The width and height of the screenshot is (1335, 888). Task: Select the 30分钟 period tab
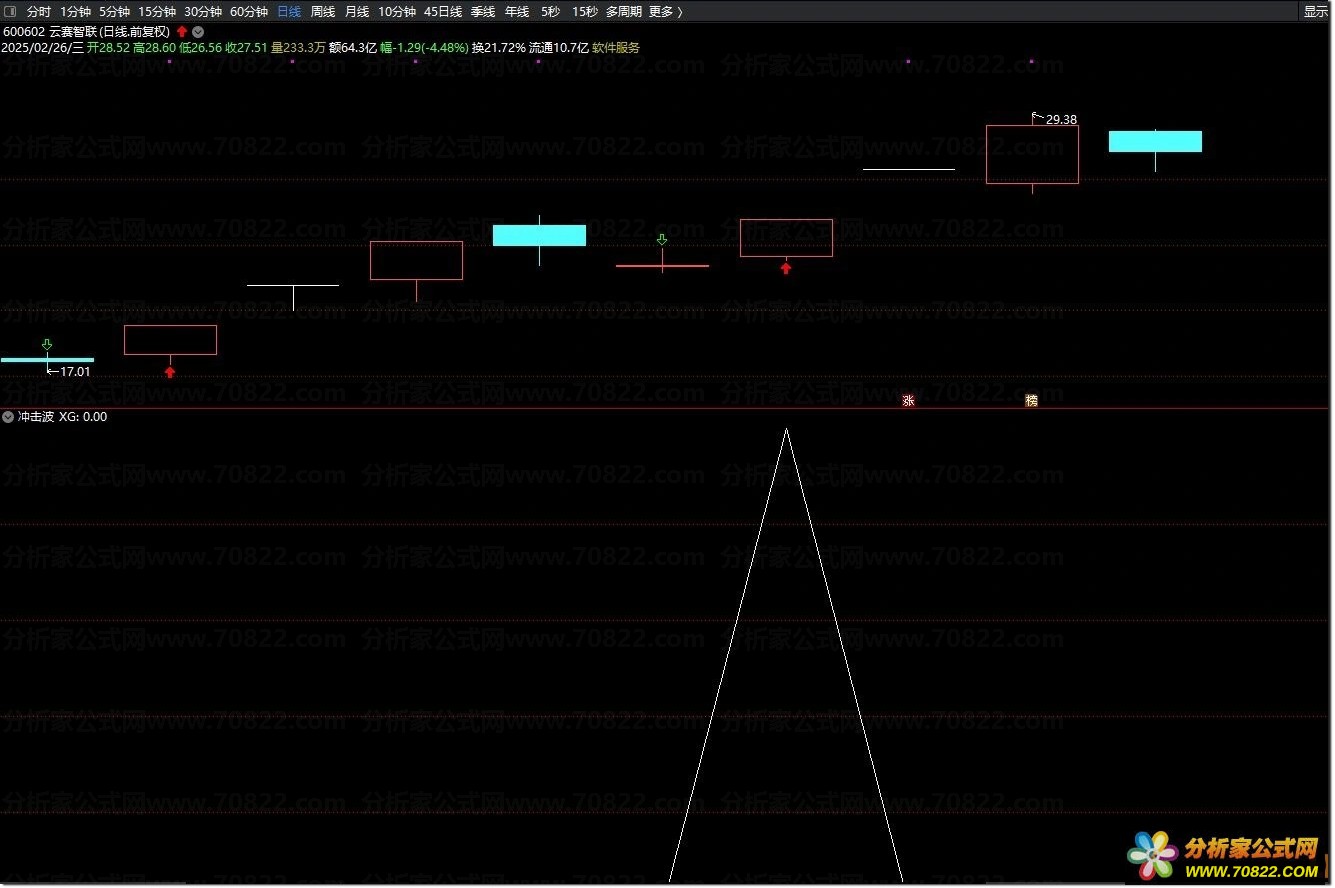pos(203,12)
